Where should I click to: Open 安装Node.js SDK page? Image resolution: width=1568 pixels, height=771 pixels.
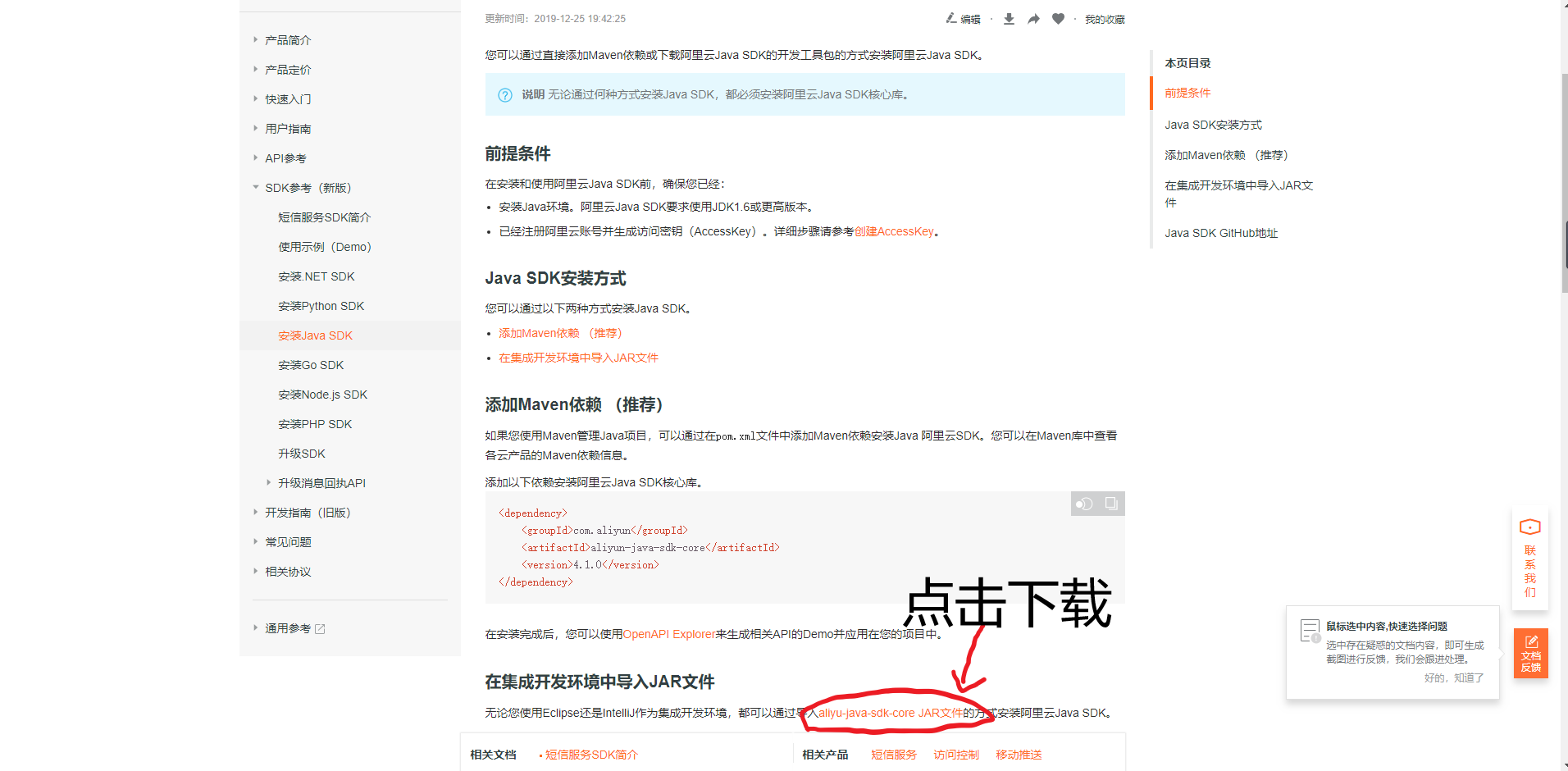[x=322, y=395]
